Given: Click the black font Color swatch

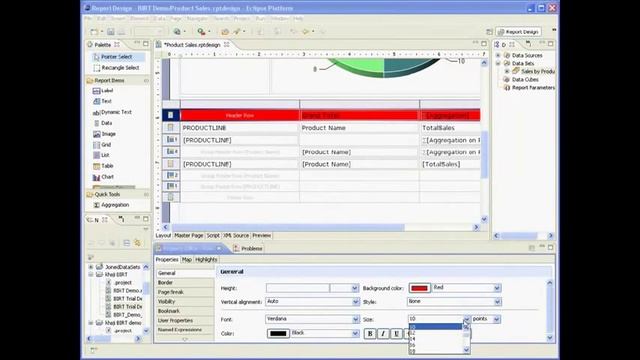Looking at the screenshot, I should coord(278,333).
